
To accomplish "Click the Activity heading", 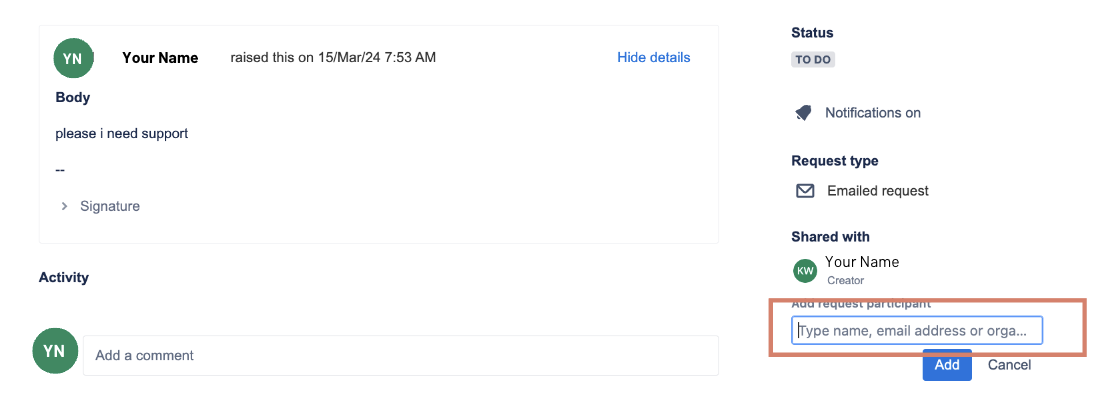I will [64, 277].
